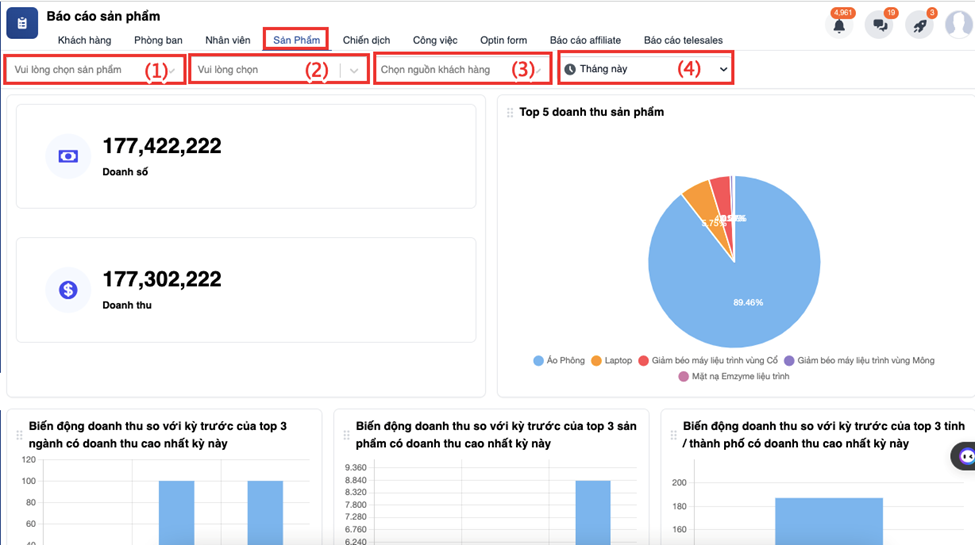Switch to the Khách hàng tab
The width and height of the screenshot is (975, 545).
(85, 40)
